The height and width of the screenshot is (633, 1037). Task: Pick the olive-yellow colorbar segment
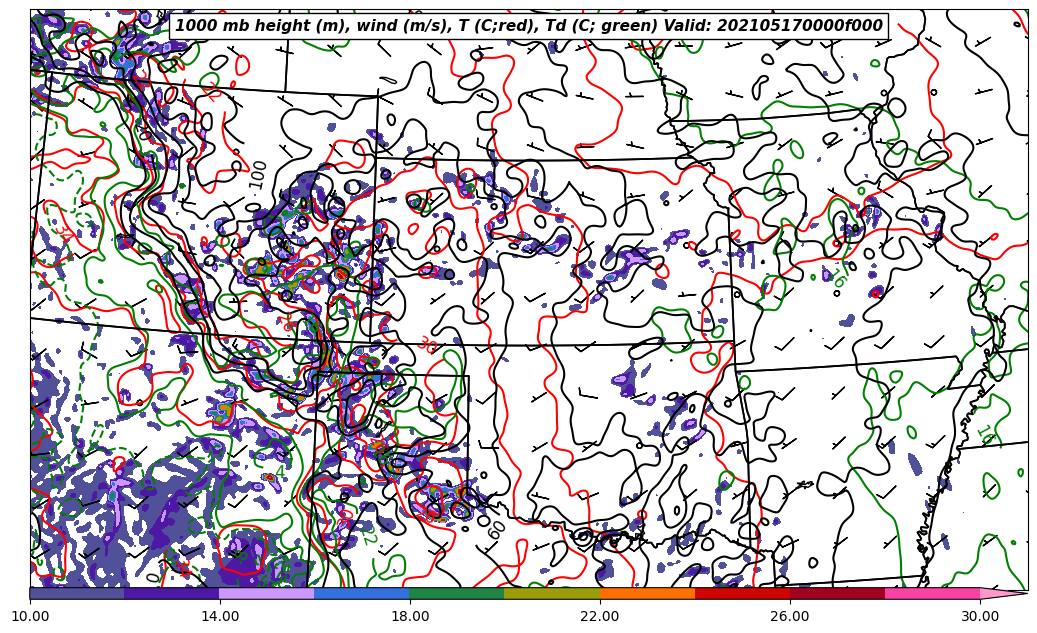(x=552, y=593)
